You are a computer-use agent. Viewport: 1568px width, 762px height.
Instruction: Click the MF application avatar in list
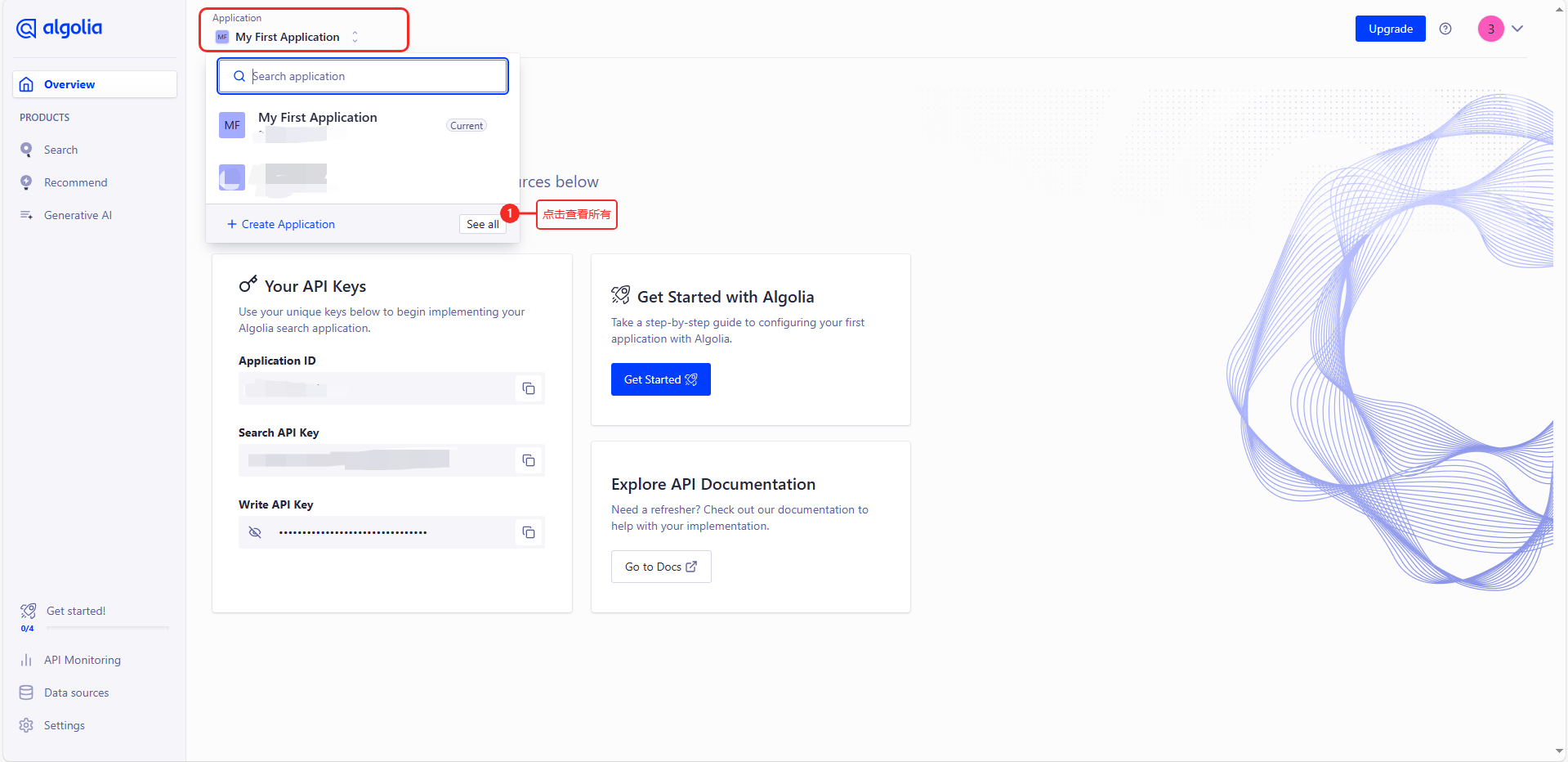pos(232,125)
